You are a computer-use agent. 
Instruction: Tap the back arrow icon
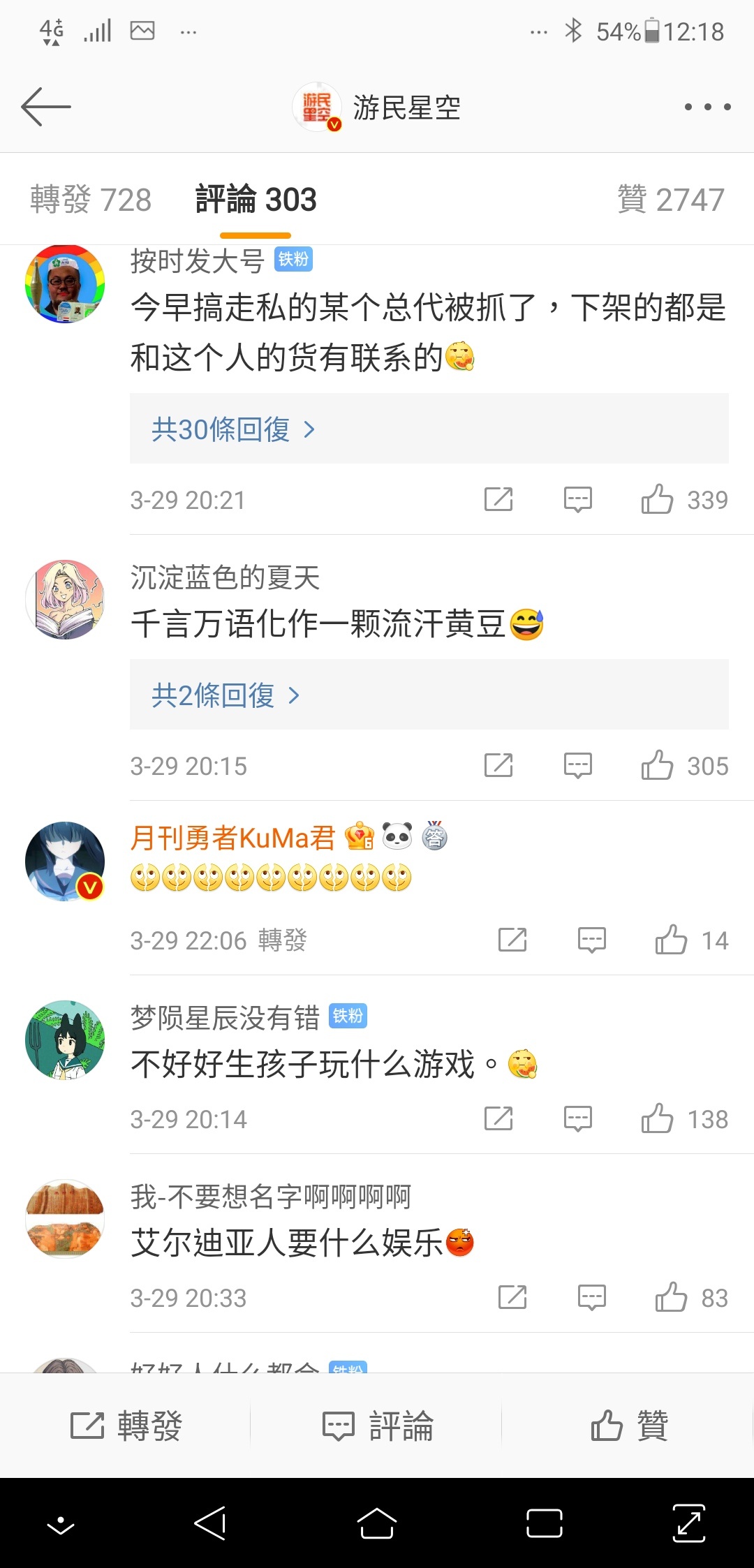tap(46, 107)
